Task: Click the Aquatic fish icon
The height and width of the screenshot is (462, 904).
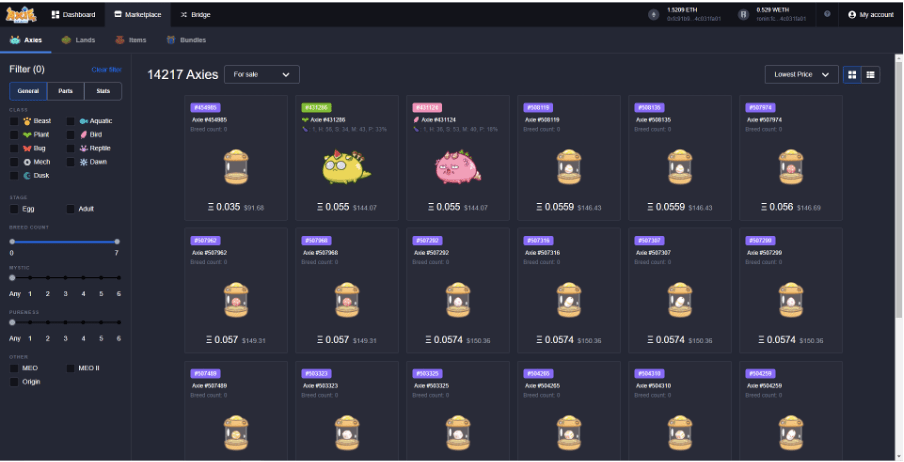Action: point(84,121)
